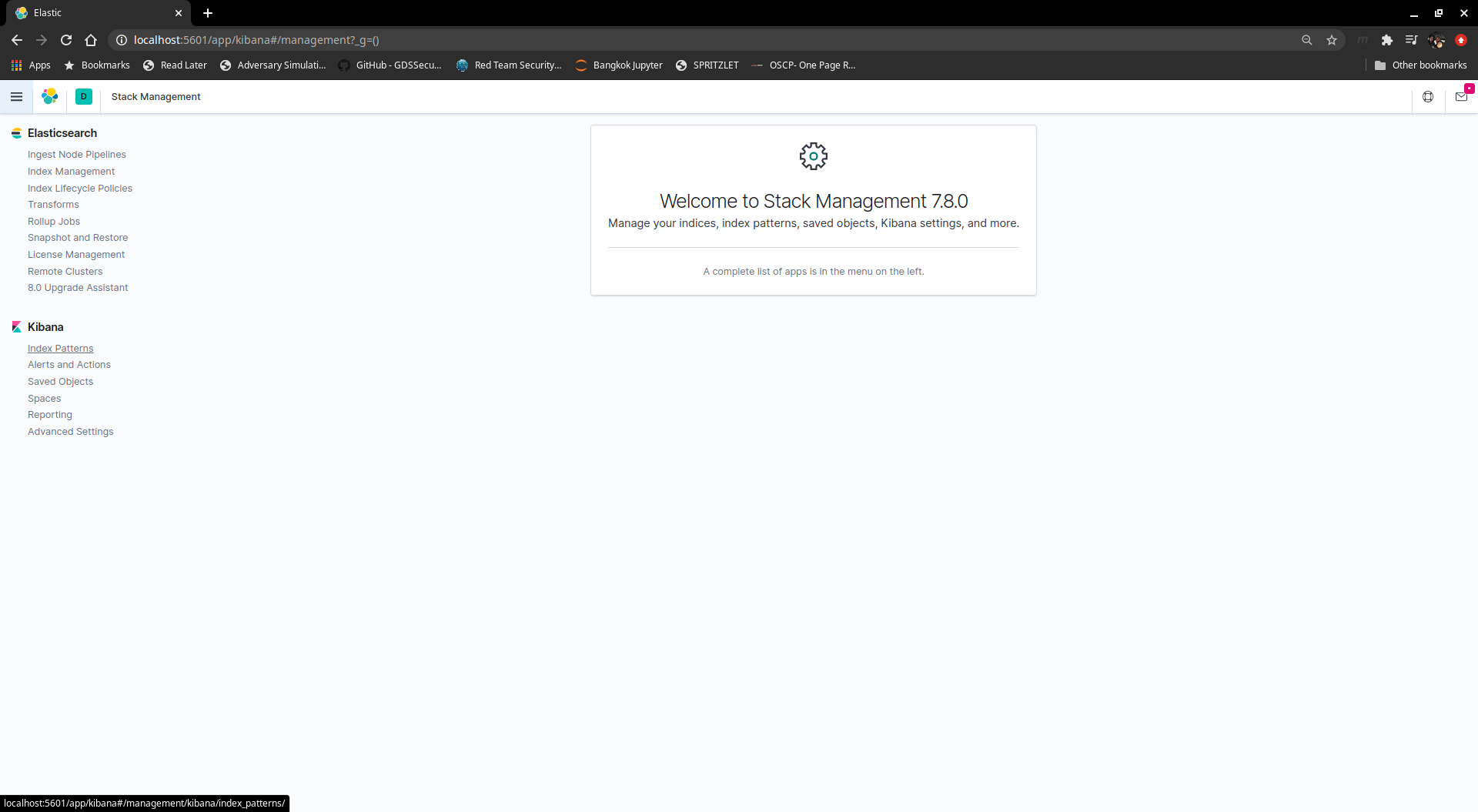
Task: Select the Elastic browser tab
Action: coord(99,13)
